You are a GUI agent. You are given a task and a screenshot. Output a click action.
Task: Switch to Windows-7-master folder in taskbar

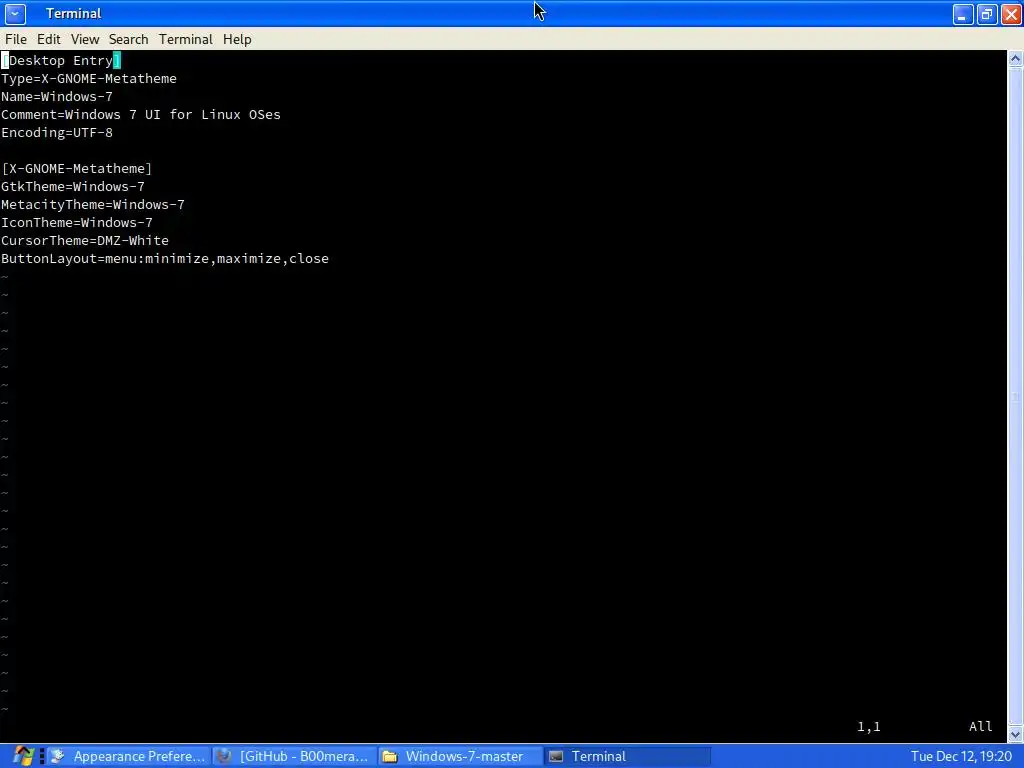[460, 756]
